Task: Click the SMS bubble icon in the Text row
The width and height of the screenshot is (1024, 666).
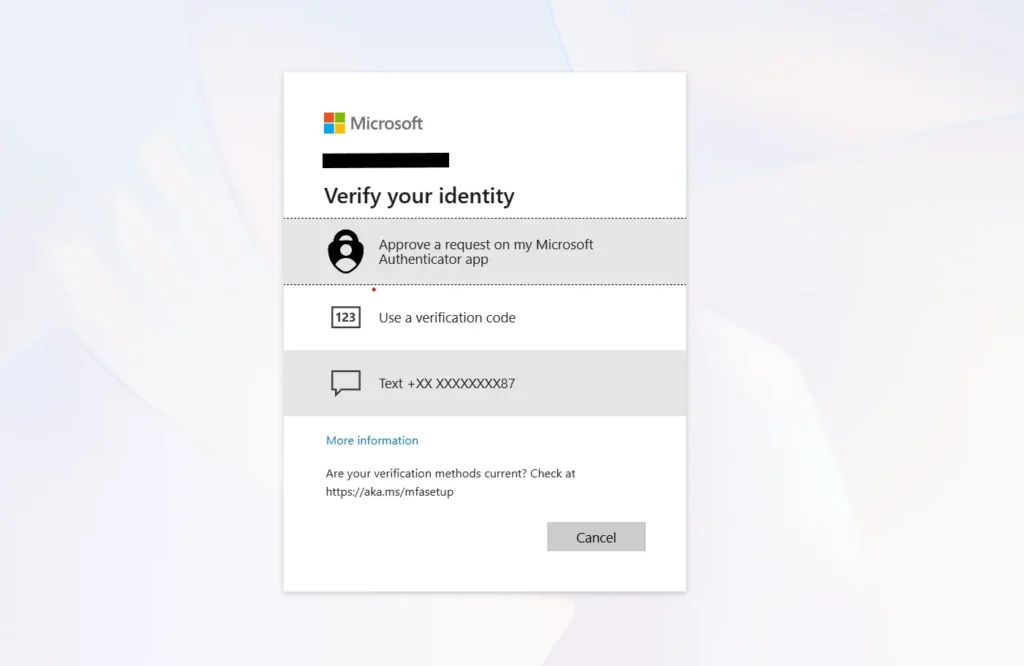Action: coord(345,383)
